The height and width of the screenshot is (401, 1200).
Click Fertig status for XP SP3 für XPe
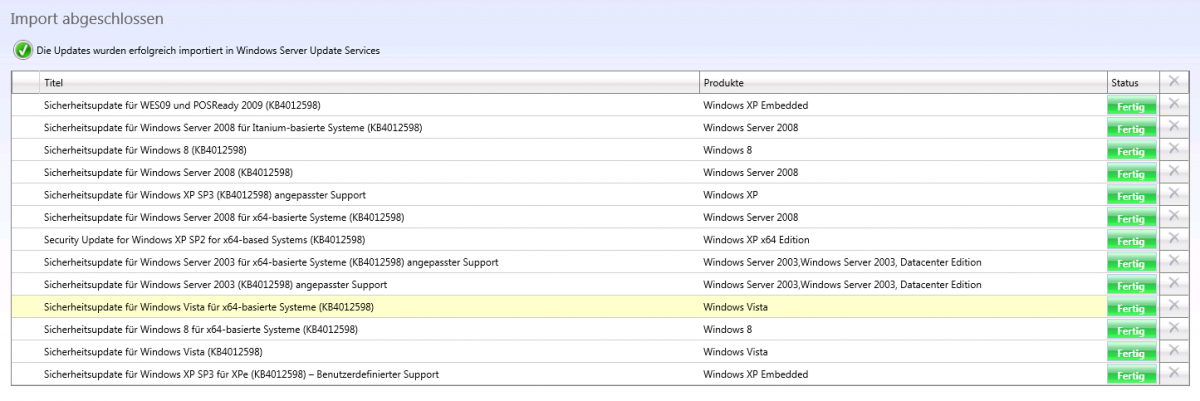coord(1131,376)
